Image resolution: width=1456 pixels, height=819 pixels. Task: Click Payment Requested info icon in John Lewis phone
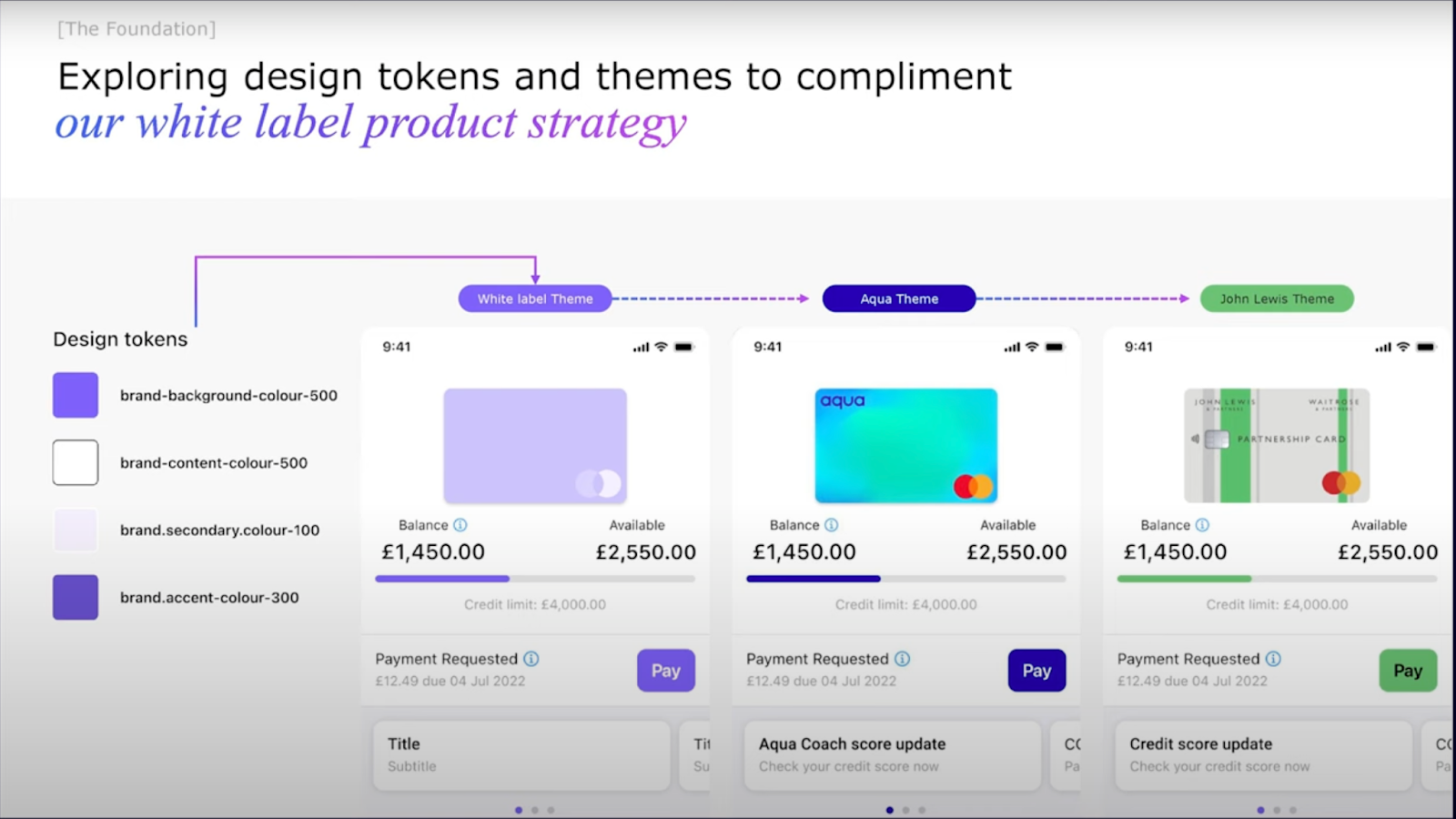(1273, 659)
